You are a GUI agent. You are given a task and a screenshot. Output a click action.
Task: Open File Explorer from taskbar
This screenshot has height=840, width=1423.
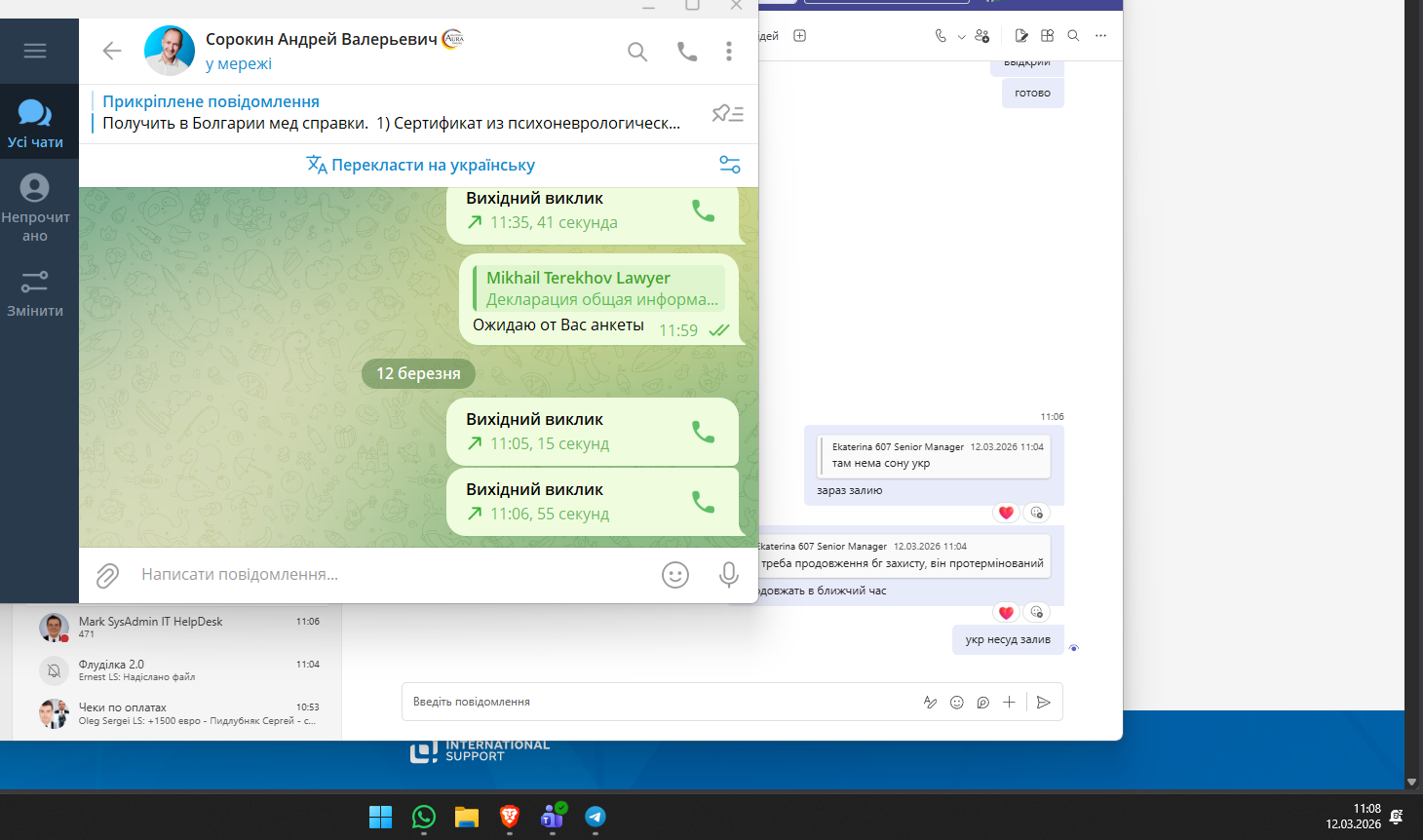467,817
